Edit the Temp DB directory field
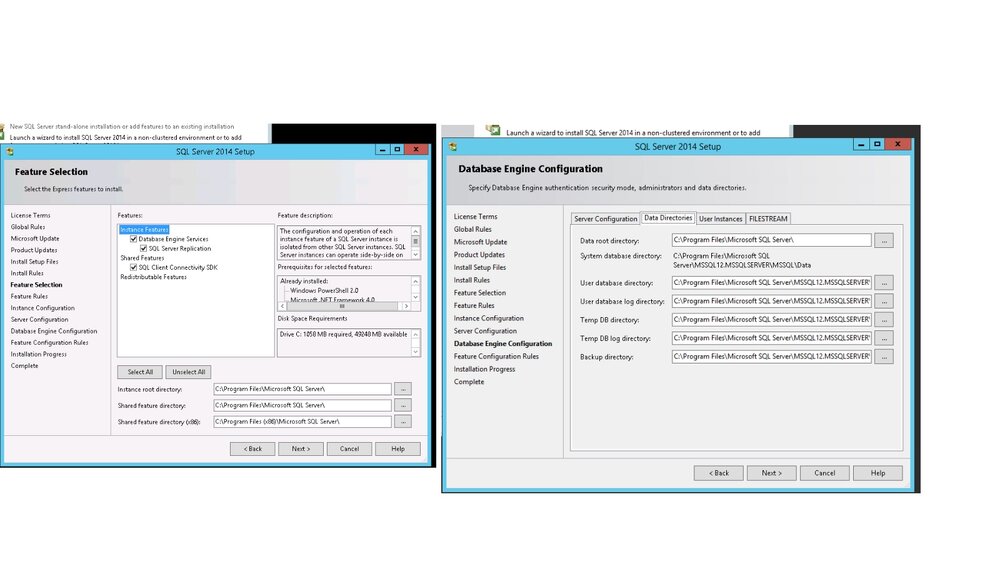 pyautogui.click(x=772, y=320)
